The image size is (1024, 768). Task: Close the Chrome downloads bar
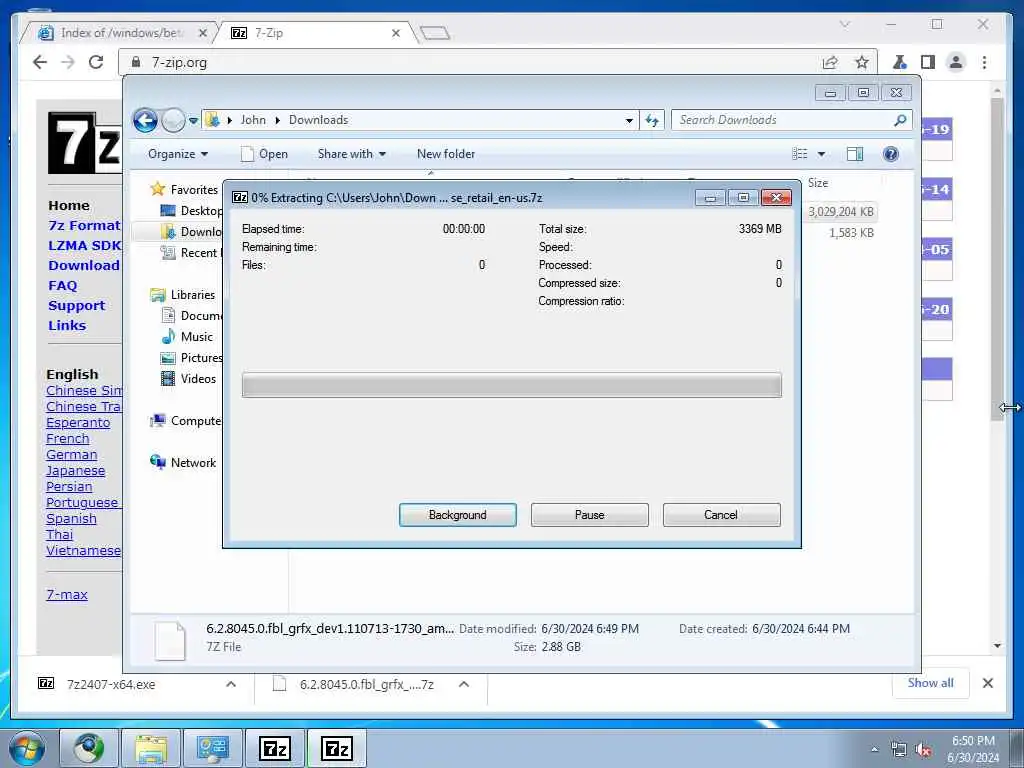coord(987,683)
